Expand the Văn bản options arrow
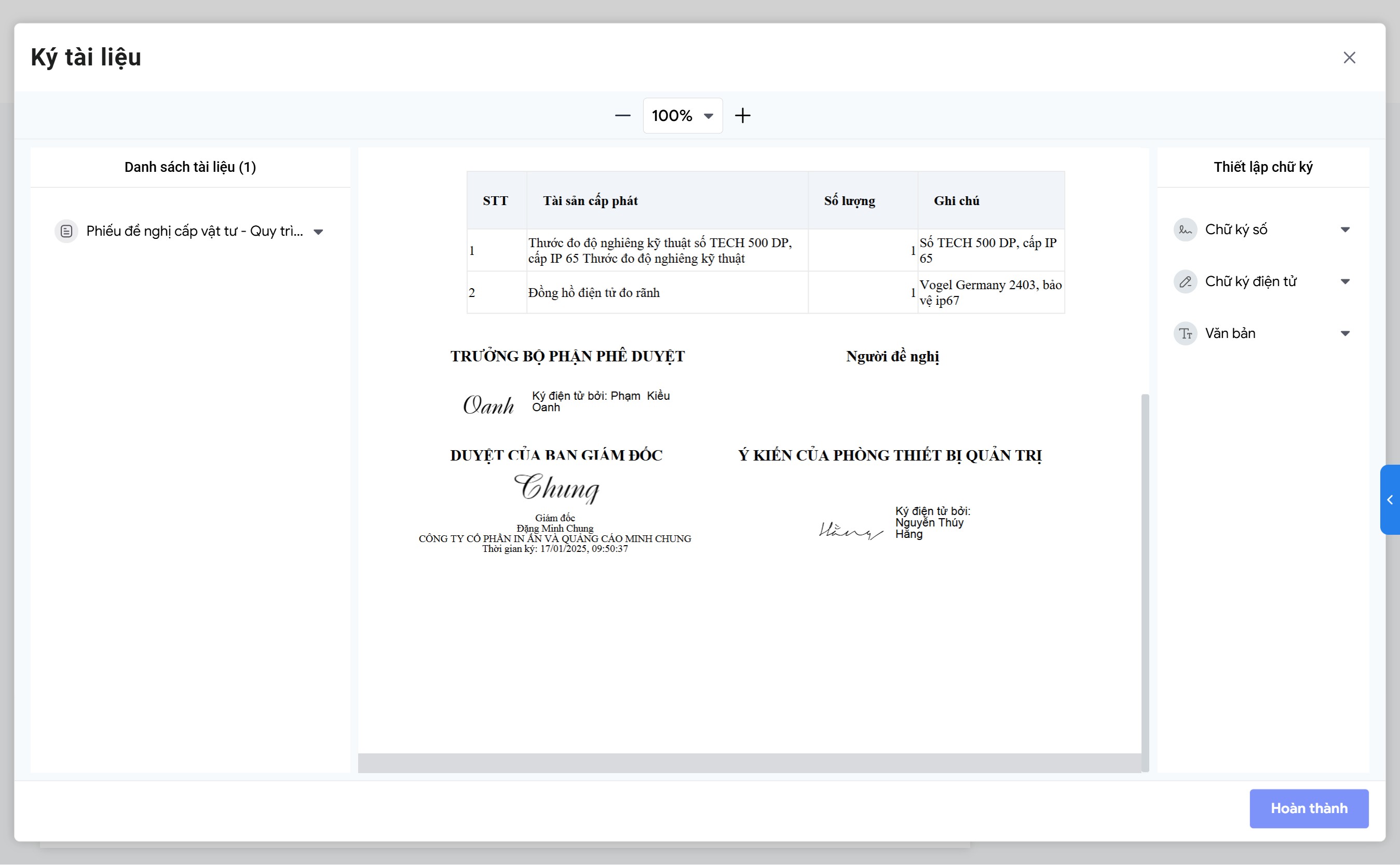Screen dimensions: 1400x865 point(1345,333)
